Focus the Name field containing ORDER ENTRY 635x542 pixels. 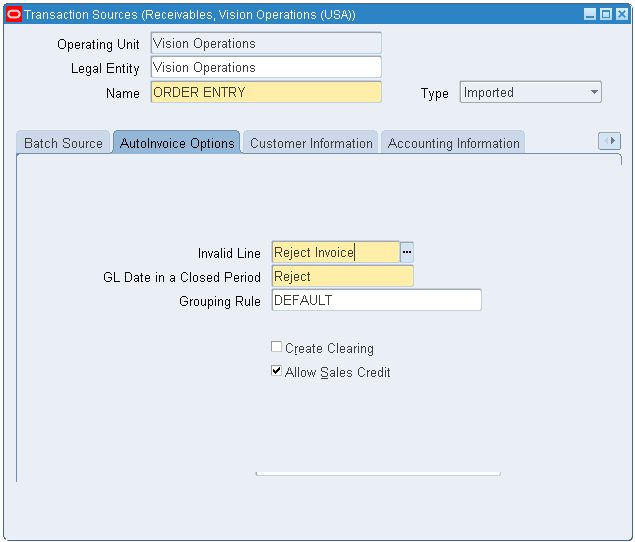pos(265,93)
